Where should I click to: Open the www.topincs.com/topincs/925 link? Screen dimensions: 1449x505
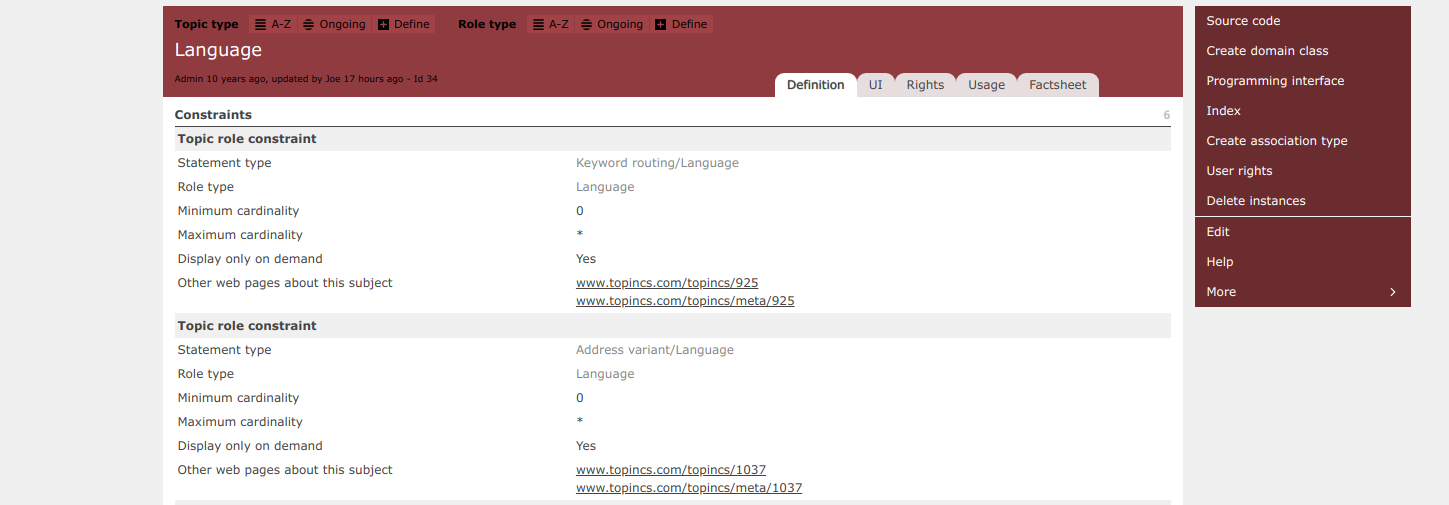667,283
